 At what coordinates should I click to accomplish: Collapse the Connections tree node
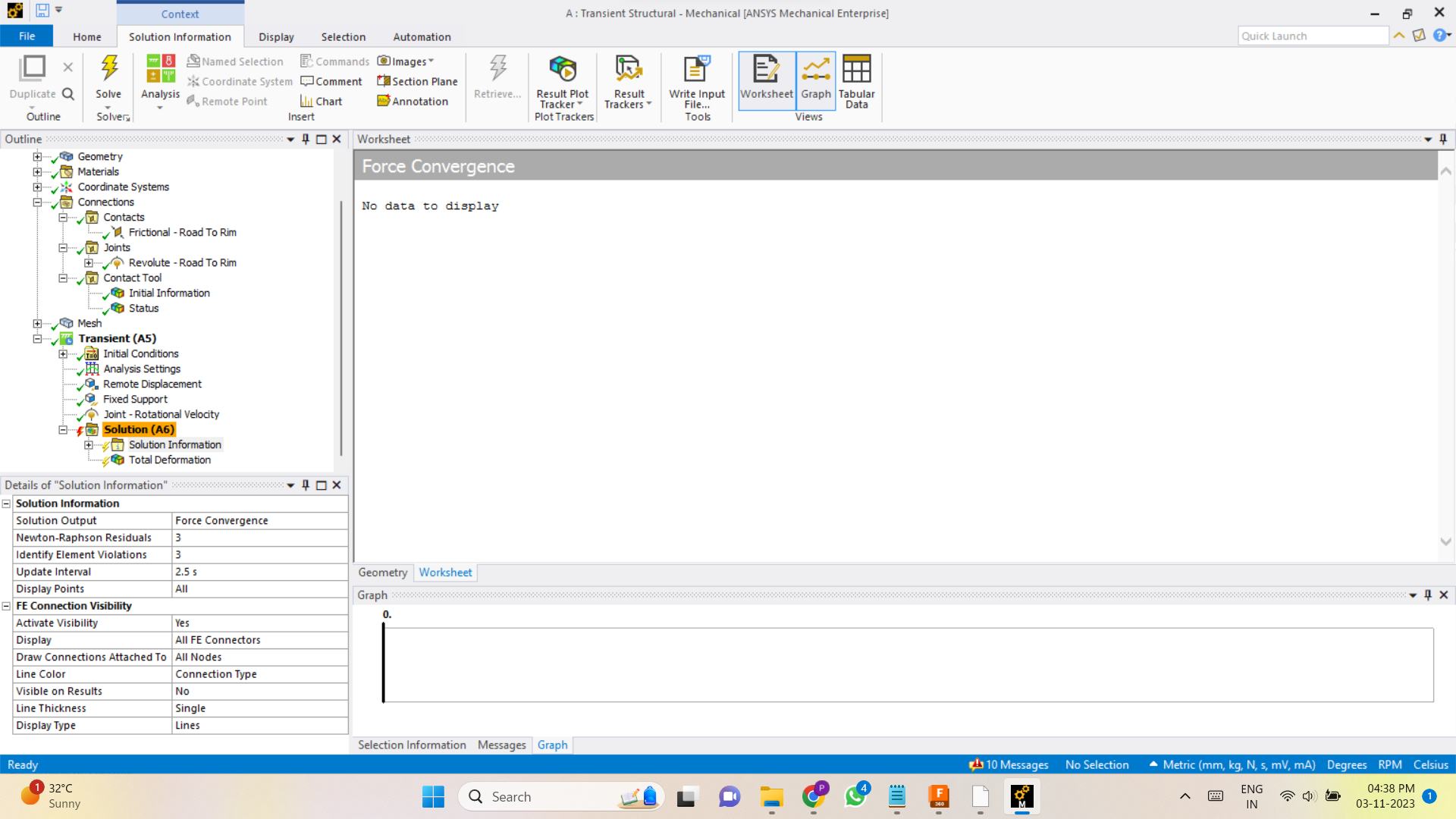coord(37,202)
